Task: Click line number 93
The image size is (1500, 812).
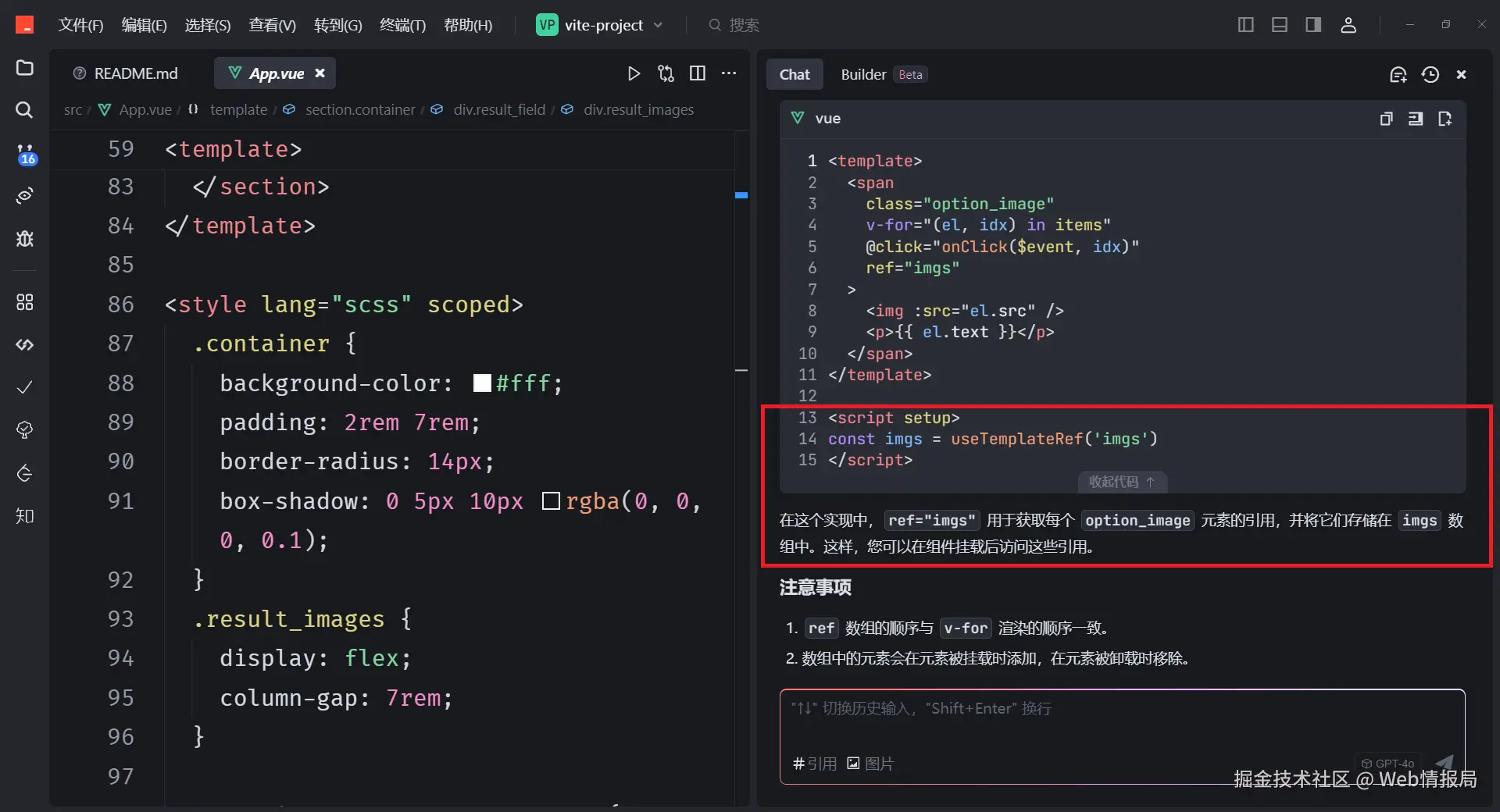Action: (x=120, y=619)
